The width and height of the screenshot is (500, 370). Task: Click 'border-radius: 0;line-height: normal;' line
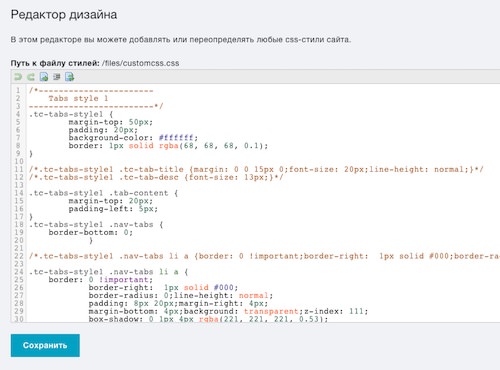point(181,295)
